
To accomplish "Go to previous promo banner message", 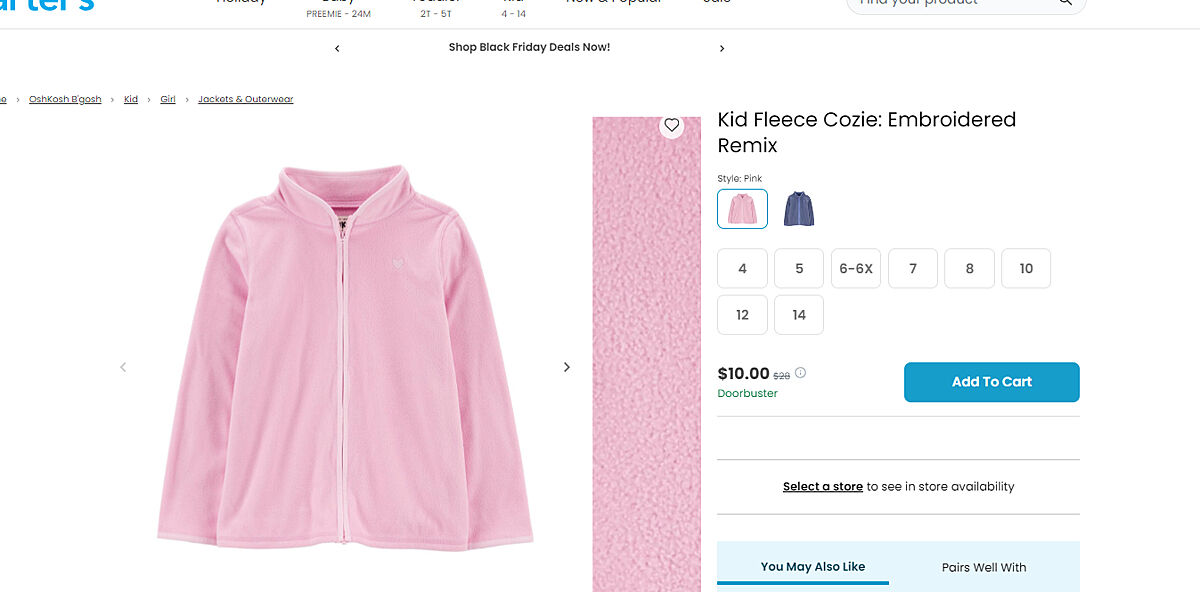I will [337, 48].
